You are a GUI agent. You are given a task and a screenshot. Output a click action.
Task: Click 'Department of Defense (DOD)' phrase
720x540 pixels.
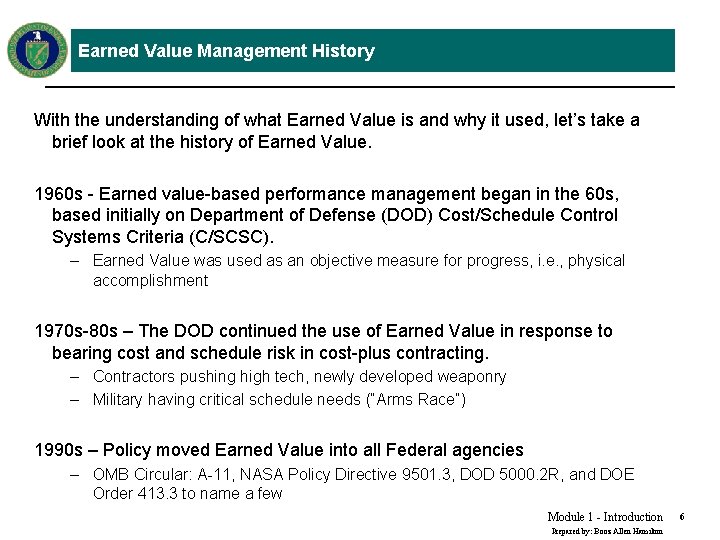click(x=311, y=215)
